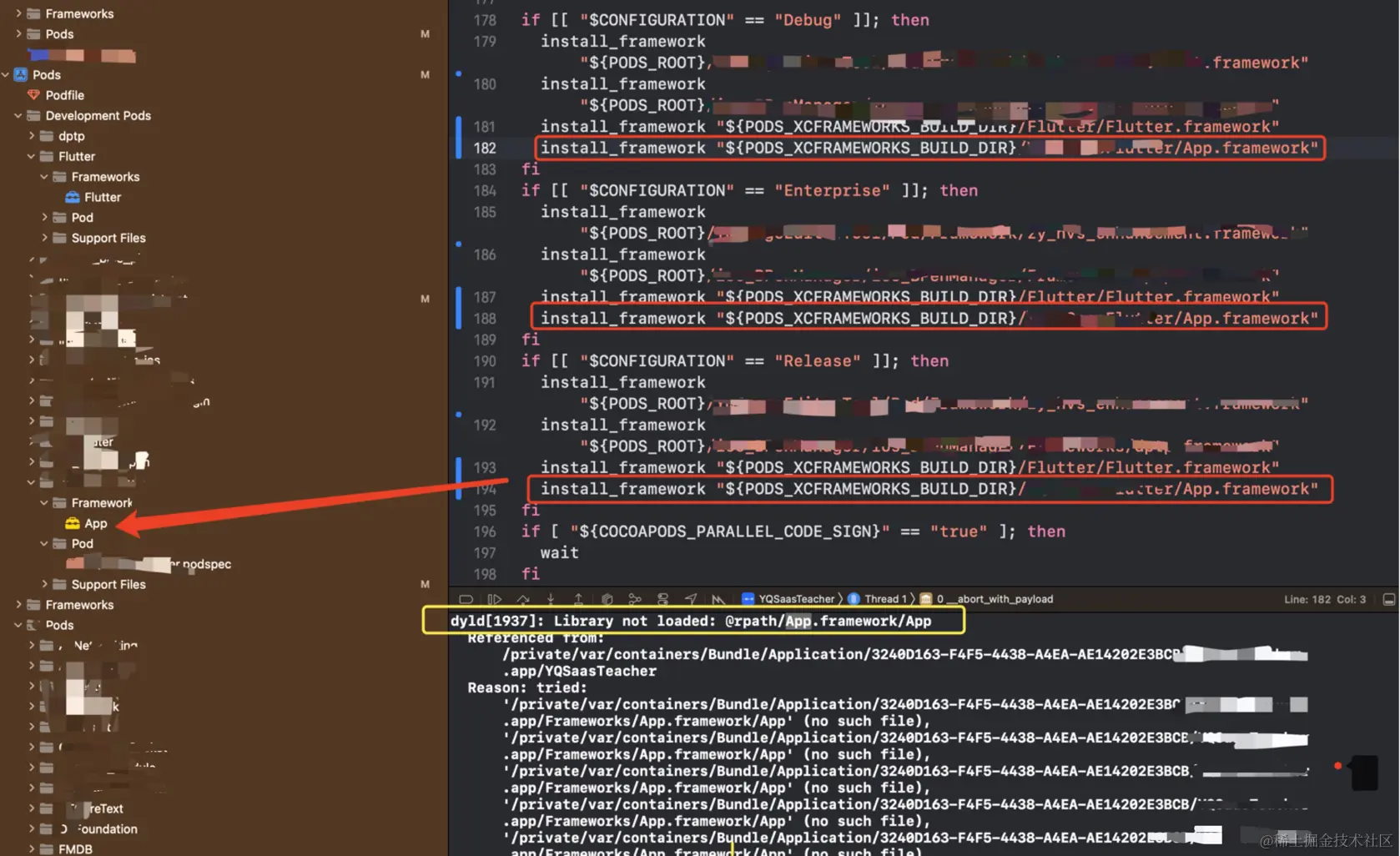Click the Enterprise configuration if-statement on line 184
The width and height of the screenshot is (1400, 856).
tap(749, 190)
